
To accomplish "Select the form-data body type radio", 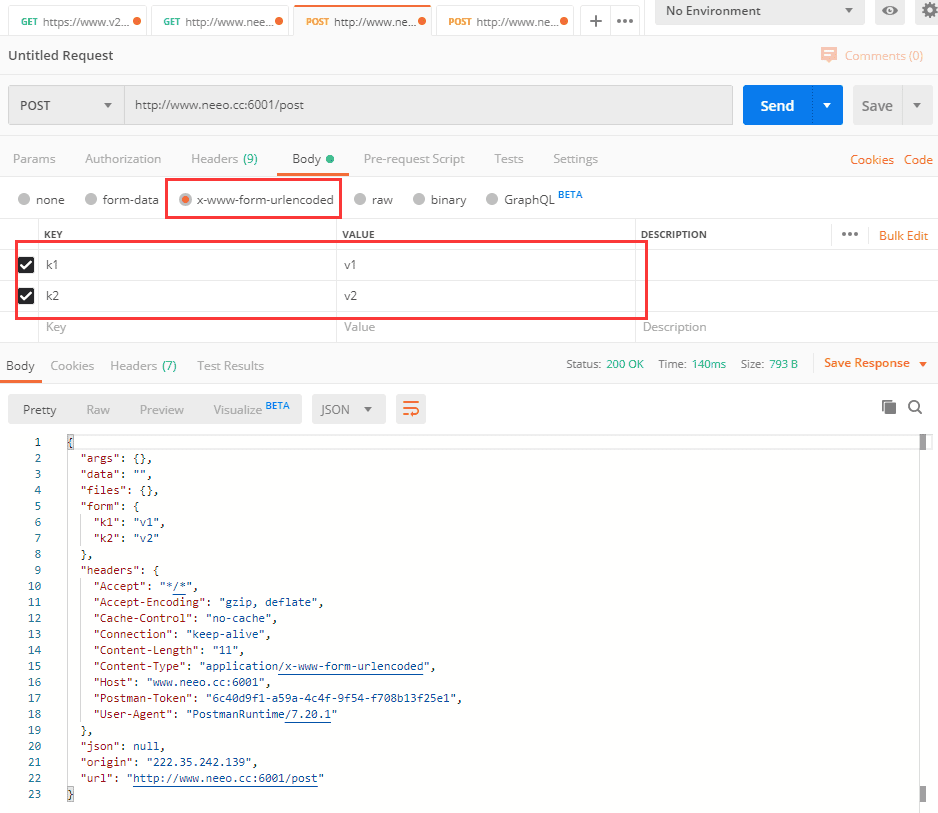I will [x=91, y=199].
